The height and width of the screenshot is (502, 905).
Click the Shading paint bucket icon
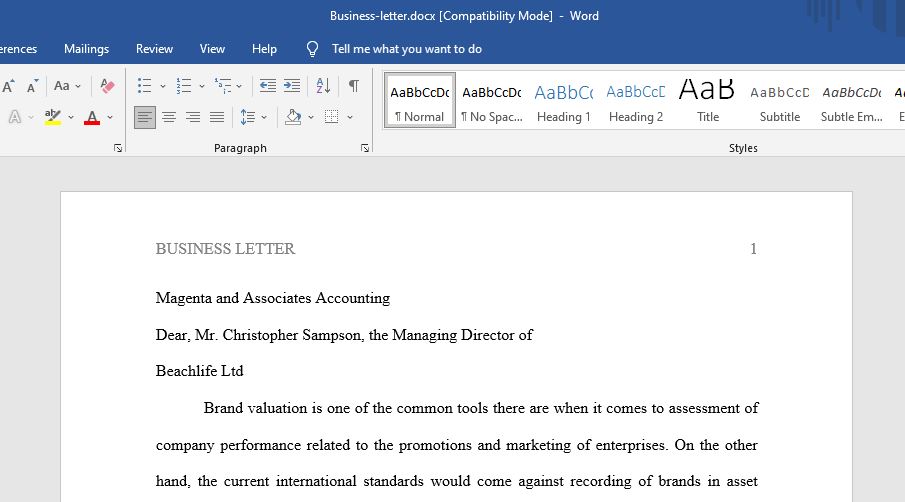pyautogui.click(x=293, y=117)
